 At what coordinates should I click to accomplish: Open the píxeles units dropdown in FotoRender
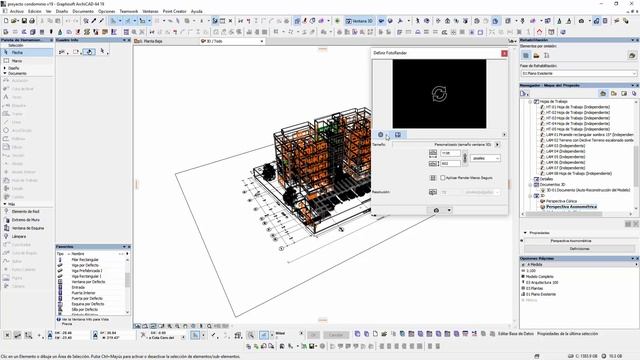click(485, 158)
